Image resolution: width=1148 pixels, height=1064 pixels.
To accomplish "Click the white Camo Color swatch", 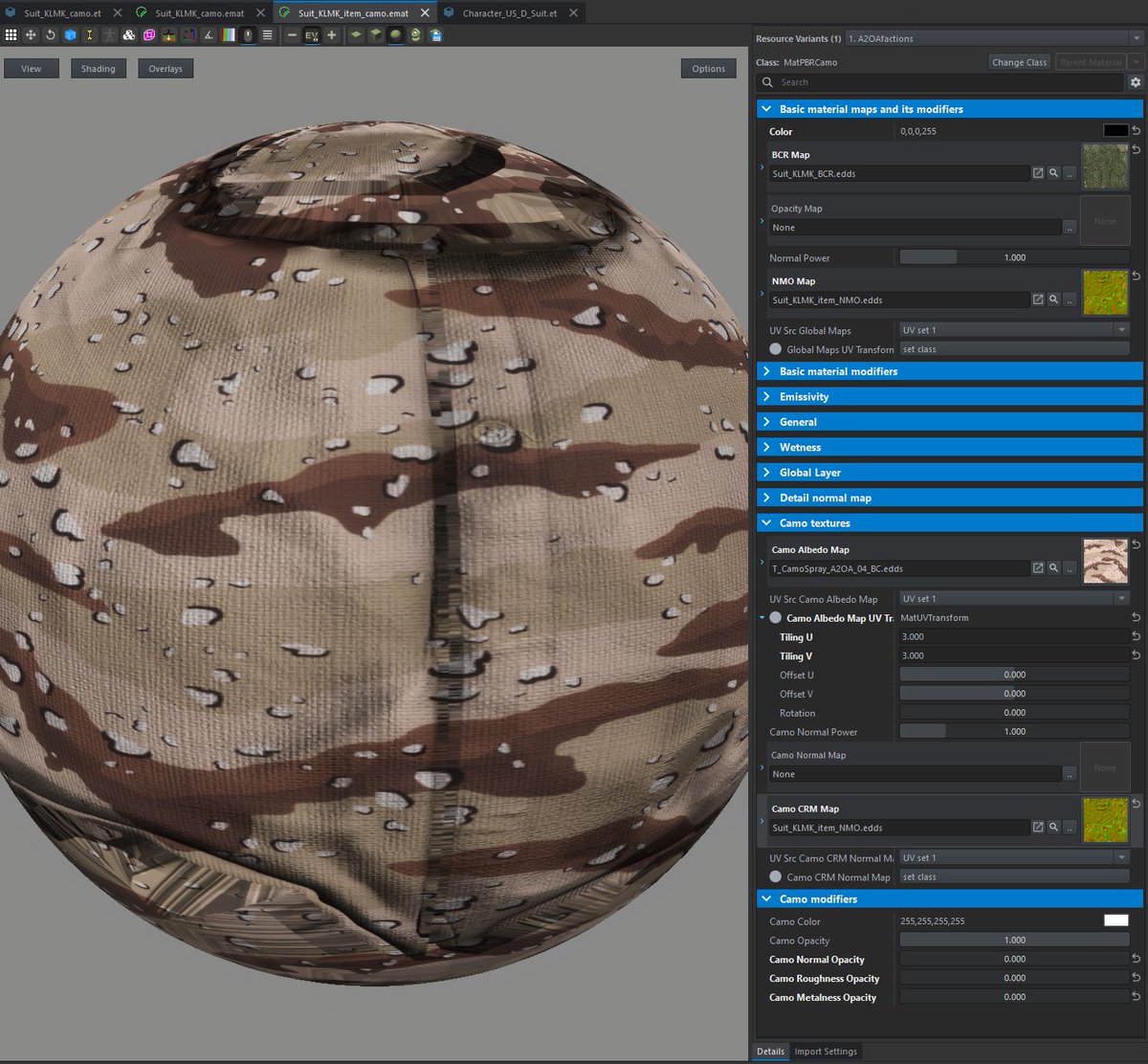I will 1115,921.
